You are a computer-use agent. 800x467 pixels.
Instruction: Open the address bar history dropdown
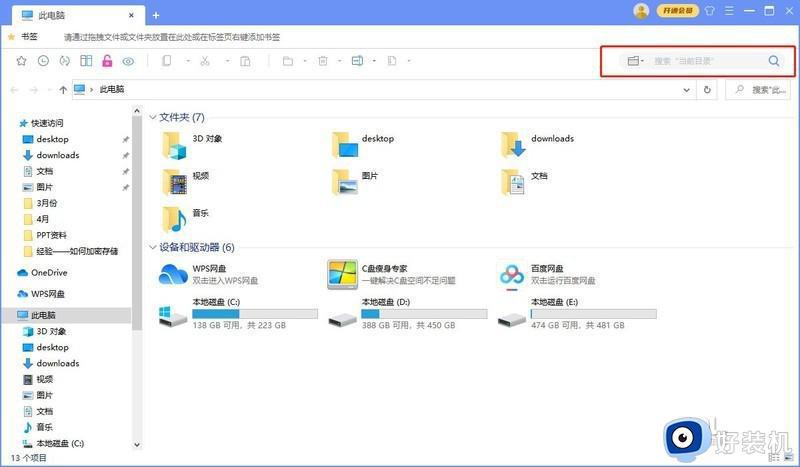pyautogui.click(x=686, y=89)
